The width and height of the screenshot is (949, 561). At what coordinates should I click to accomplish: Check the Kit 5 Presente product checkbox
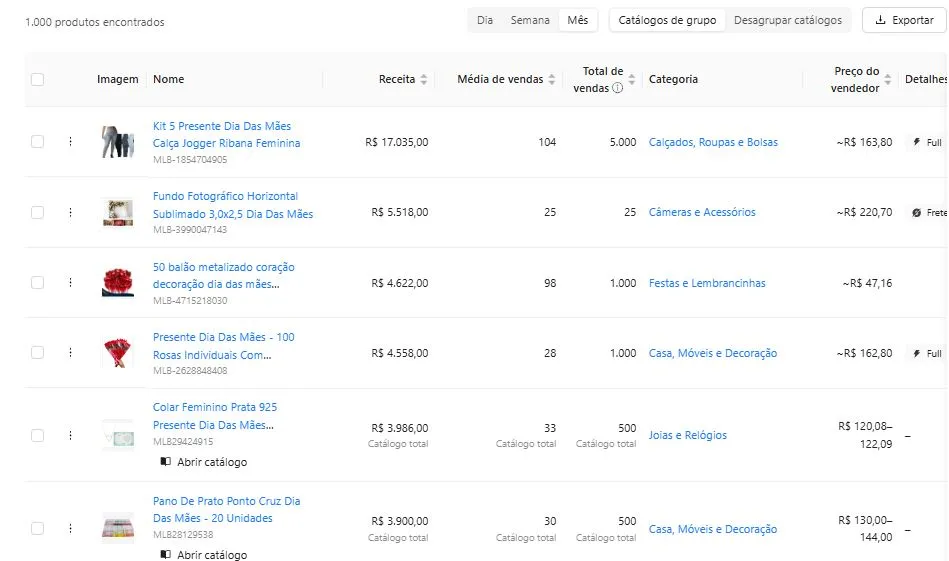tap(37, 142)
